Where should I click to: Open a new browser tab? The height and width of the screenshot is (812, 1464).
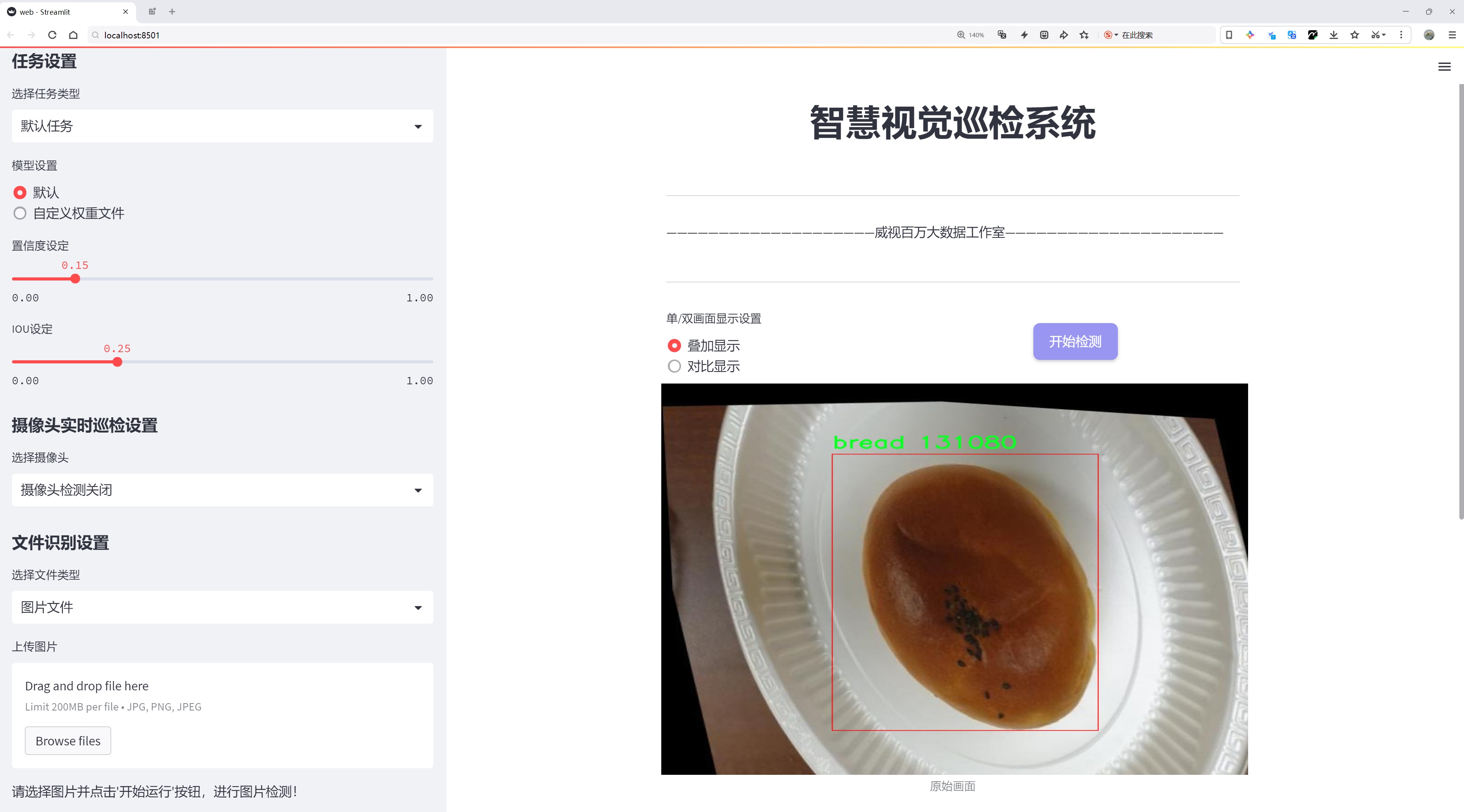[172, 11]
